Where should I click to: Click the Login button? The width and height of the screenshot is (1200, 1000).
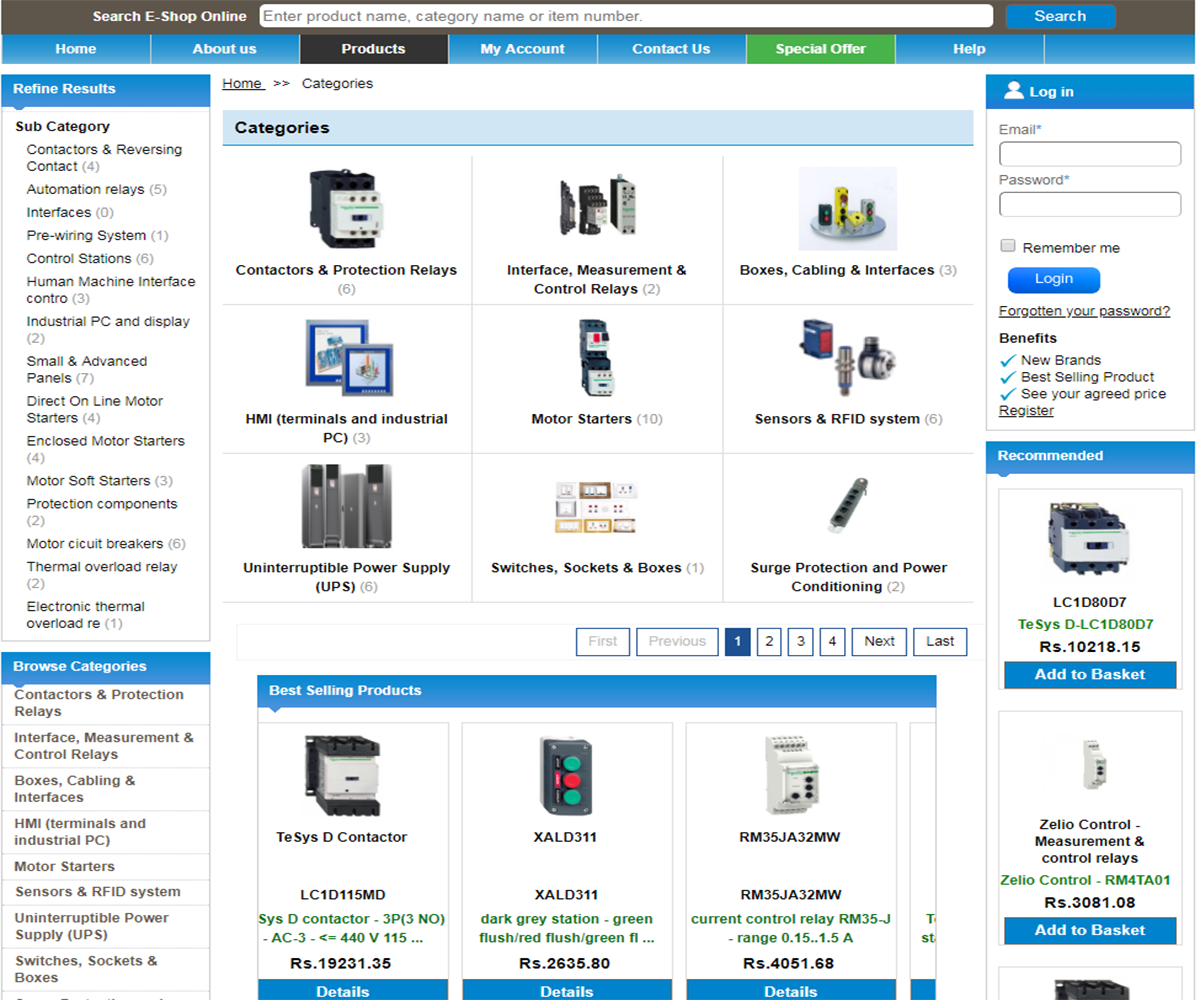click(x=1054, y=280)
